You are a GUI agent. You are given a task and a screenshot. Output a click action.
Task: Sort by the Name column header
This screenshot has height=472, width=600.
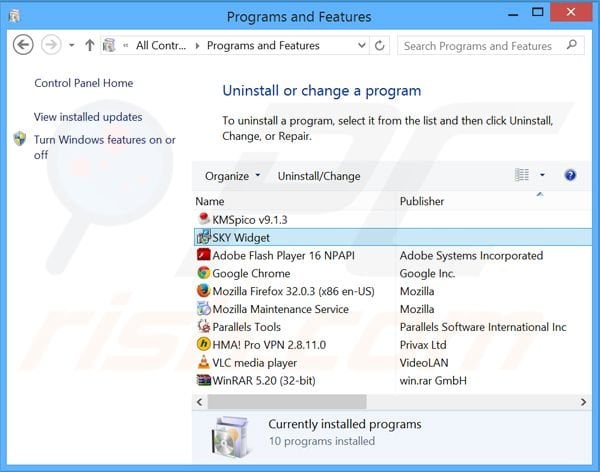pos(295,201)
